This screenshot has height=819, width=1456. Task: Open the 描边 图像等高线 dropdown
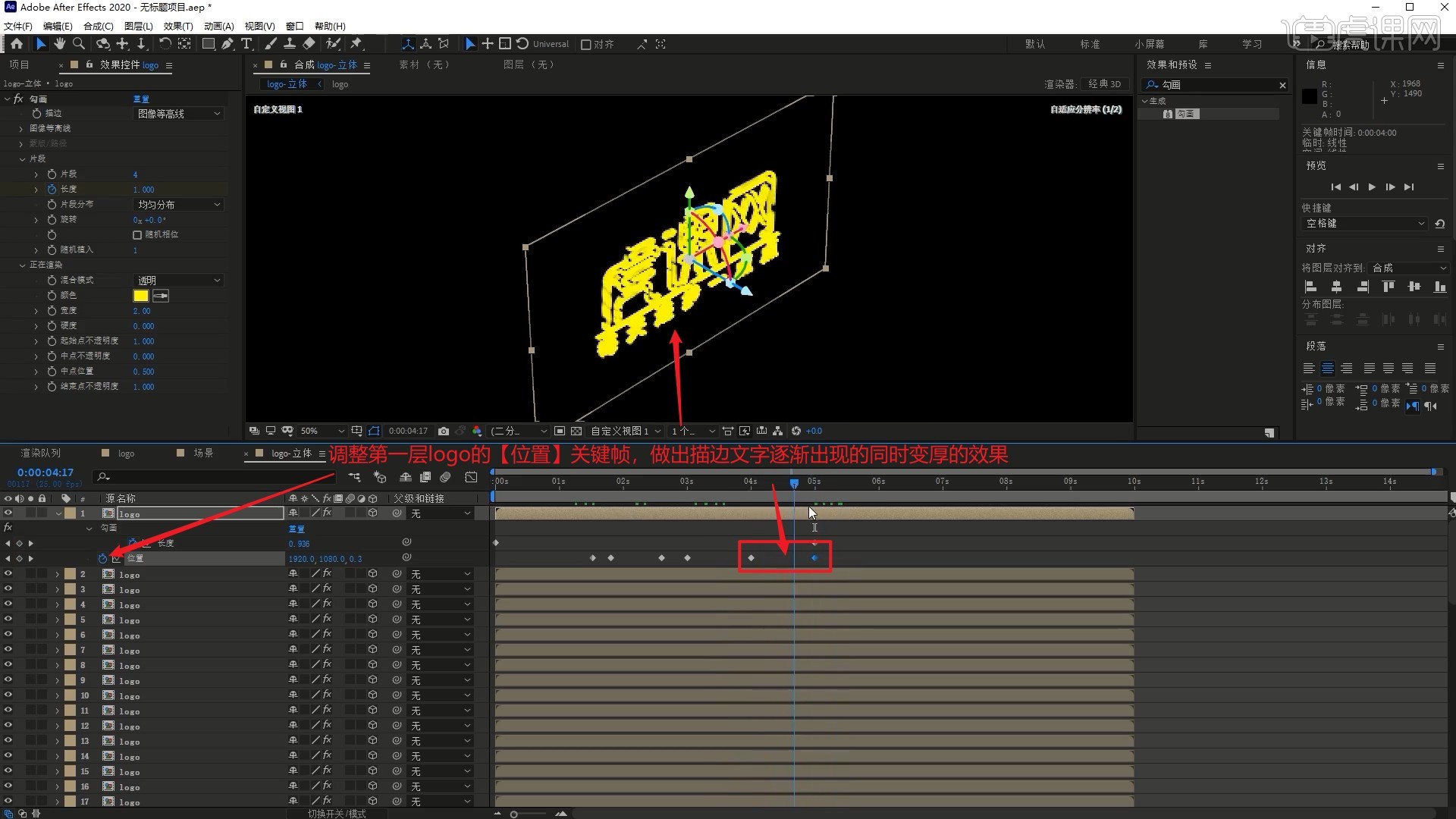point(179,114)
